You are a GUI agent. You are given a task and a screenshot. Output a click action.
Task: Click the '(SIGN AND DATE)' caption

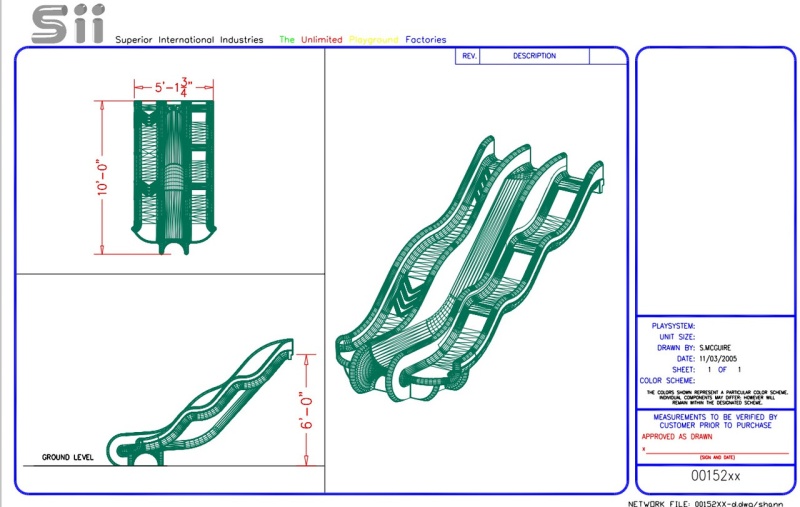[717, 458]
